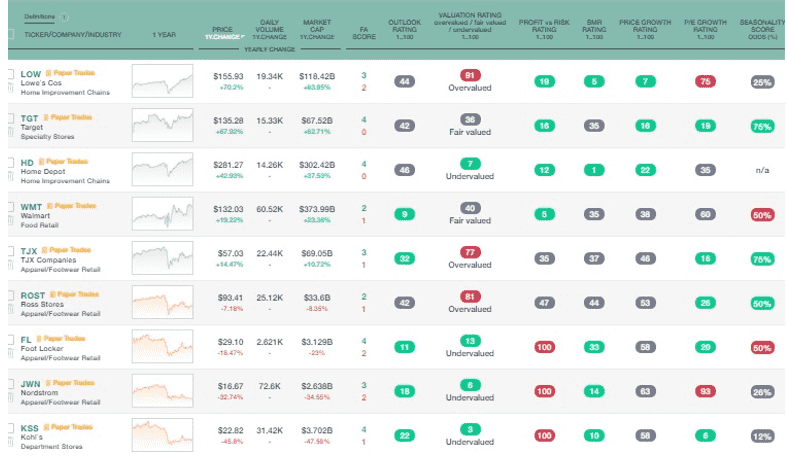The height and width of the screenshot is (461, 787).
Task: Click the Definitions info icon
Action: (x=64, y=17)
